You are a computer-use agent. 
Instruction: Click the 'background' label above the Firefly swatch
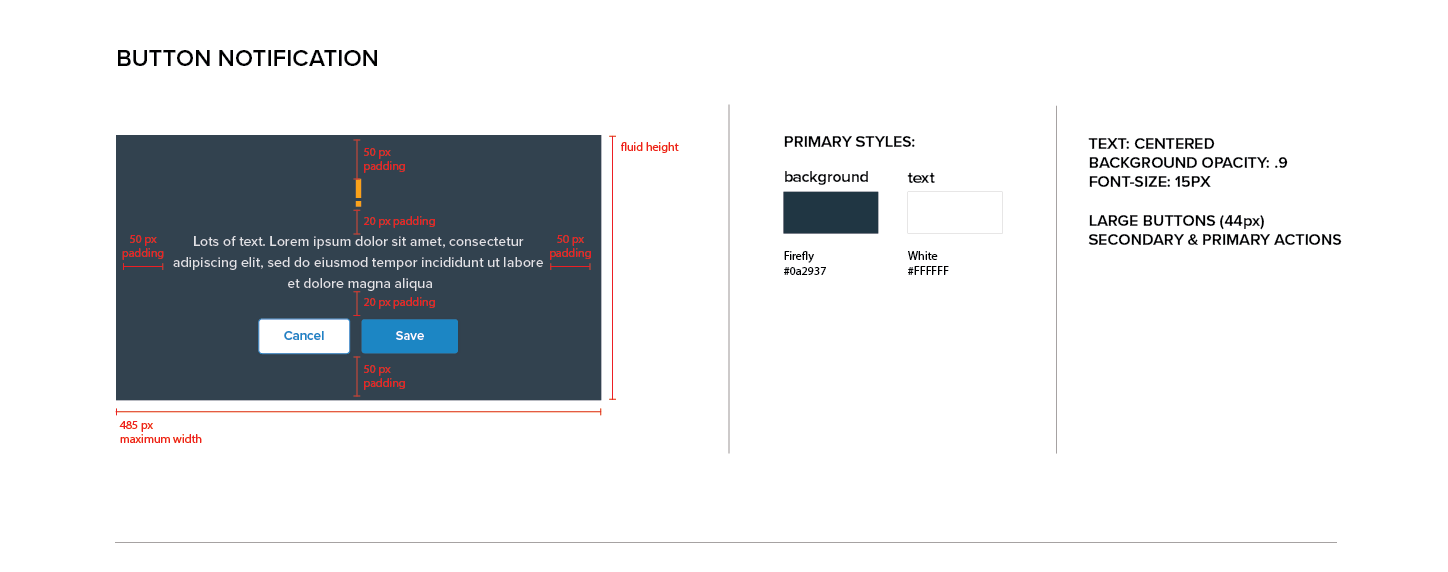(826, 177)
